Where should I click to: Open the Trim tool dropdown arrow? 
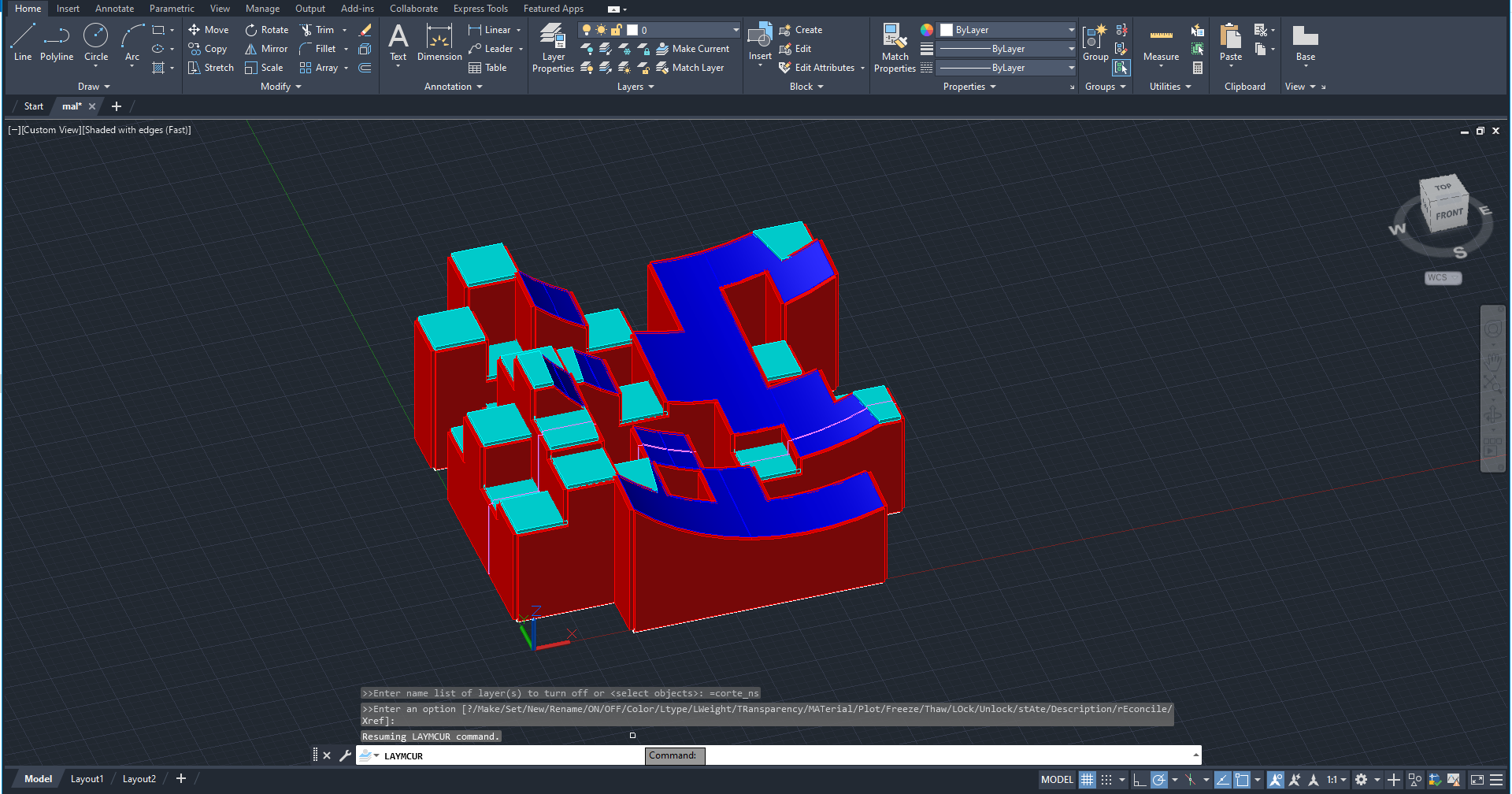click(x=344, y=30)
